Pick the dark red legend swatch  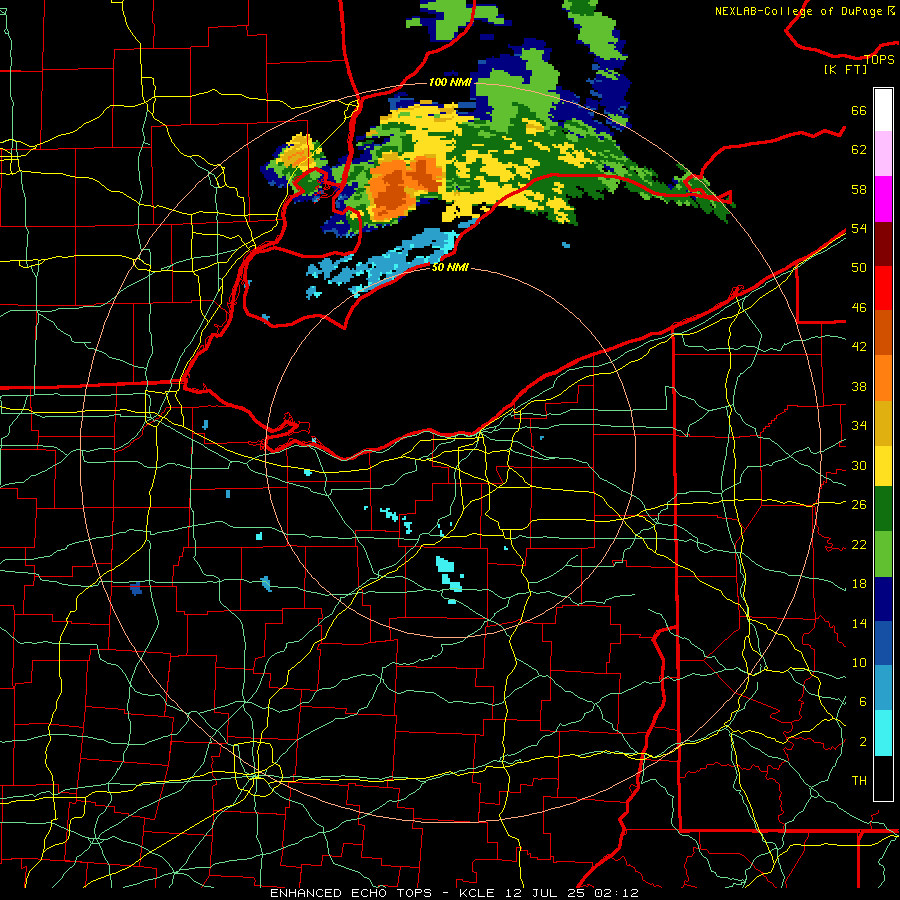[x=883, y=243]
